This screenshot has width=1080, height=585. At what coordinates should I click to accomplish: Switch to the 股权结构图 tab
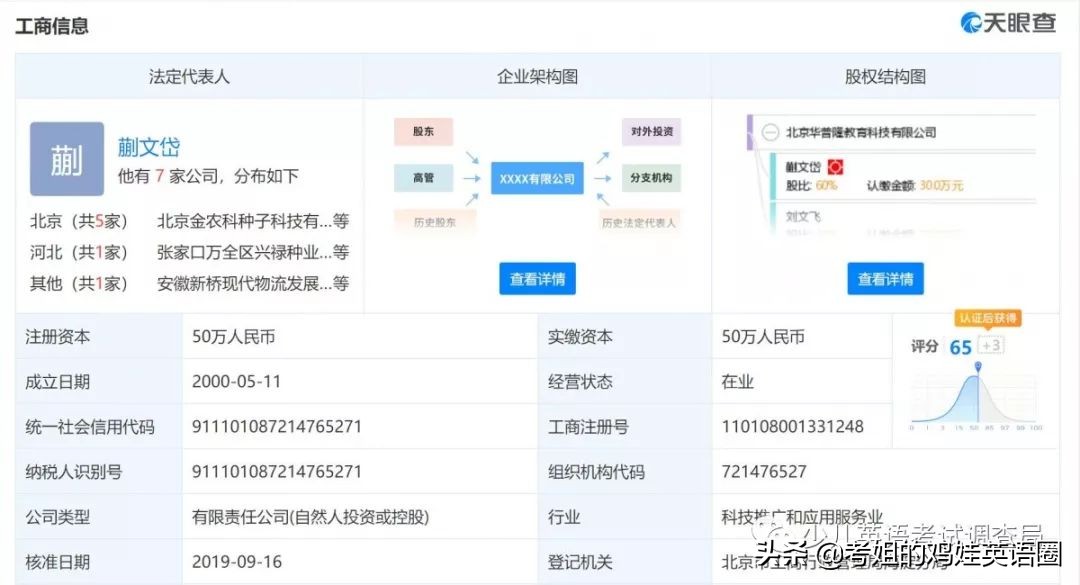[x=884, y=76]
